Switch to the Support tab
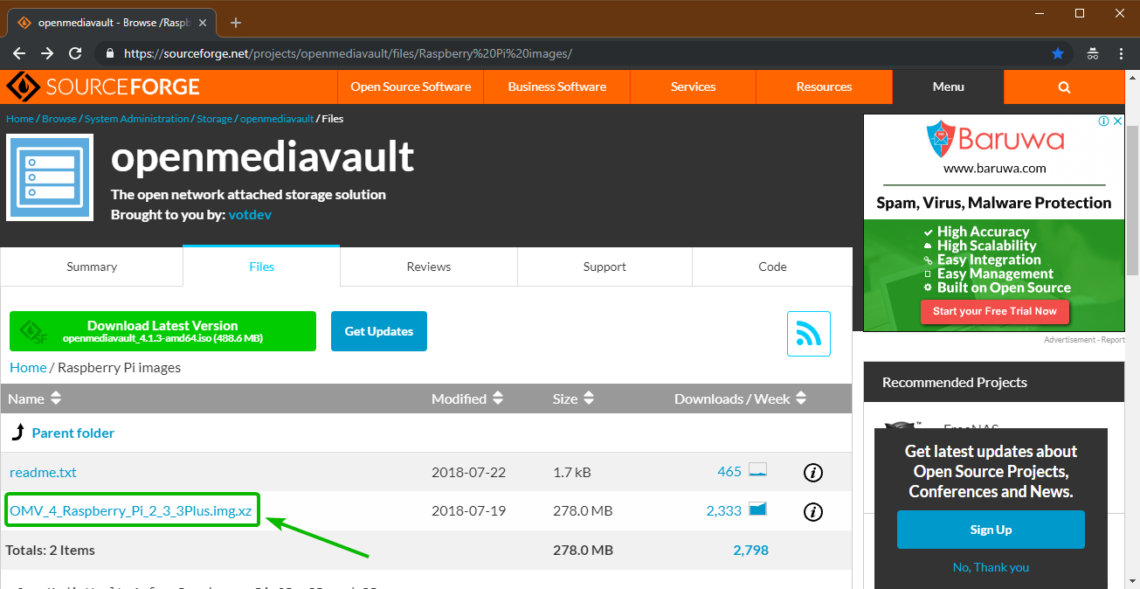Image resolution: width=1140 pixels, height=589 pixels. click(604, 267)
